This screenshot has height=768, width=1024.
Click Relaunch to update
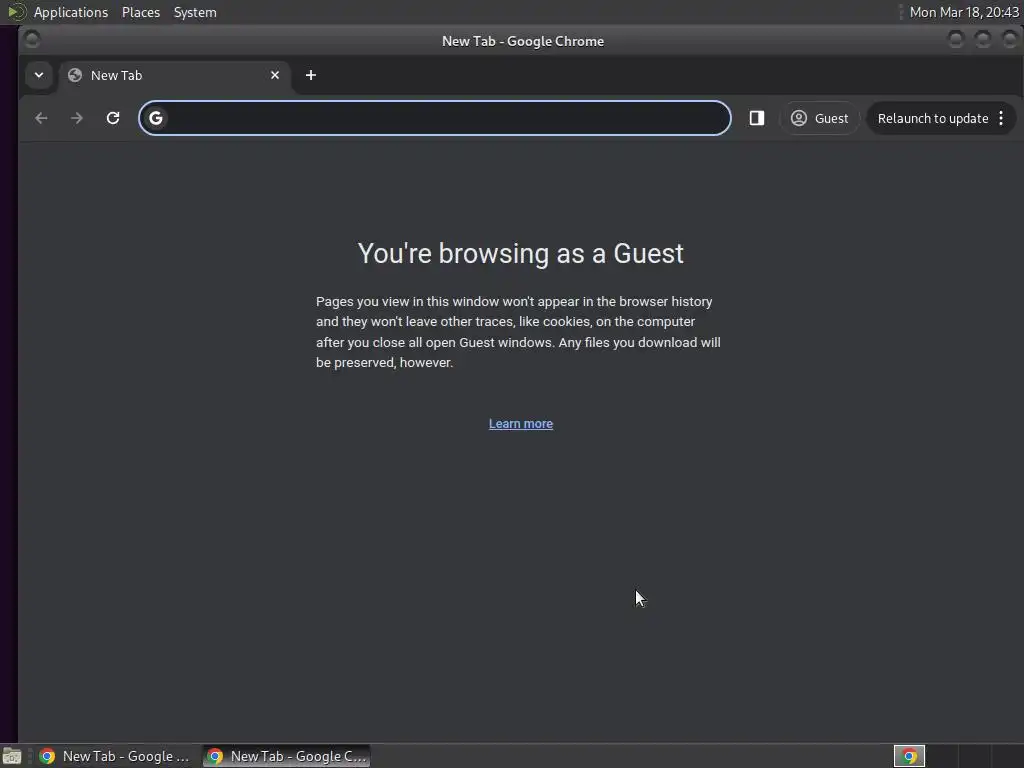pos(933,118)
